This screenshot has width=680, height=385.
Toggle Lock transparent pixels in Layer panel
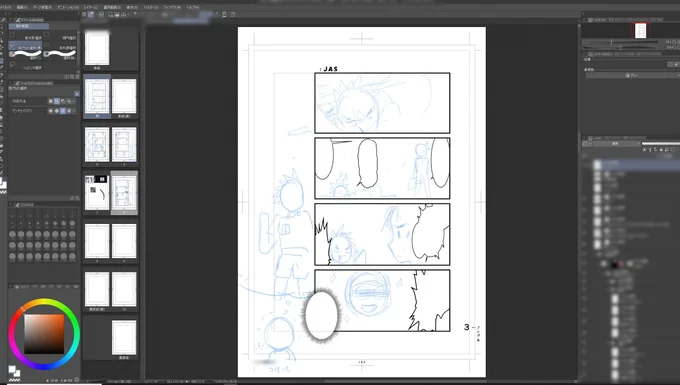coord(667,150)
